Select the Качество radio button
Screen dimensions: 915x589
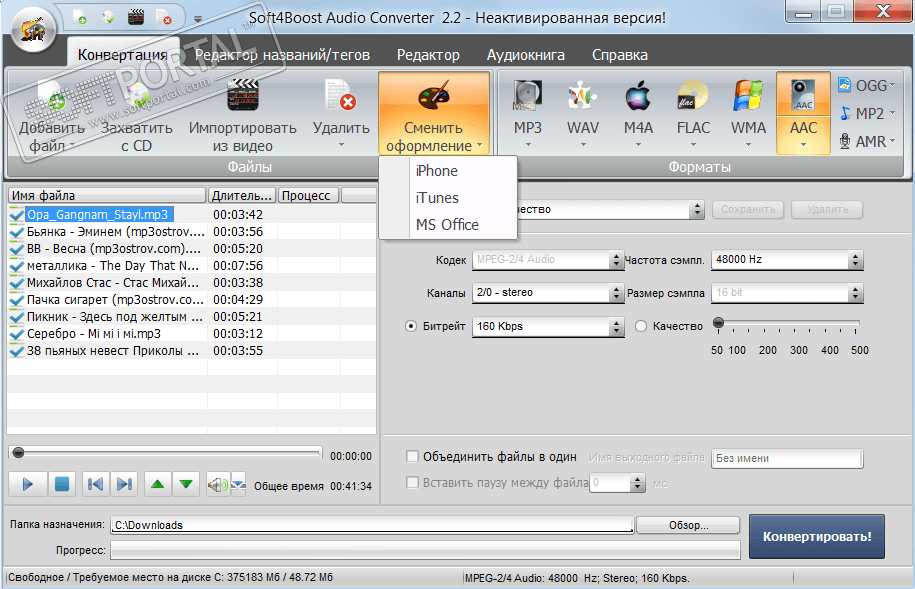641,326
